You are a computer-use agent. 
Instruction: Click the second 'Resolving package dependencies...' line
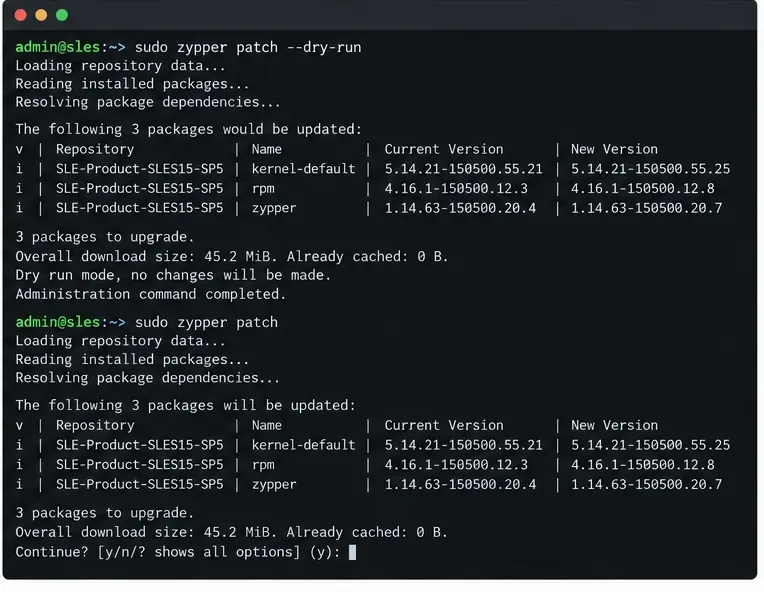(x=148, y=378)
